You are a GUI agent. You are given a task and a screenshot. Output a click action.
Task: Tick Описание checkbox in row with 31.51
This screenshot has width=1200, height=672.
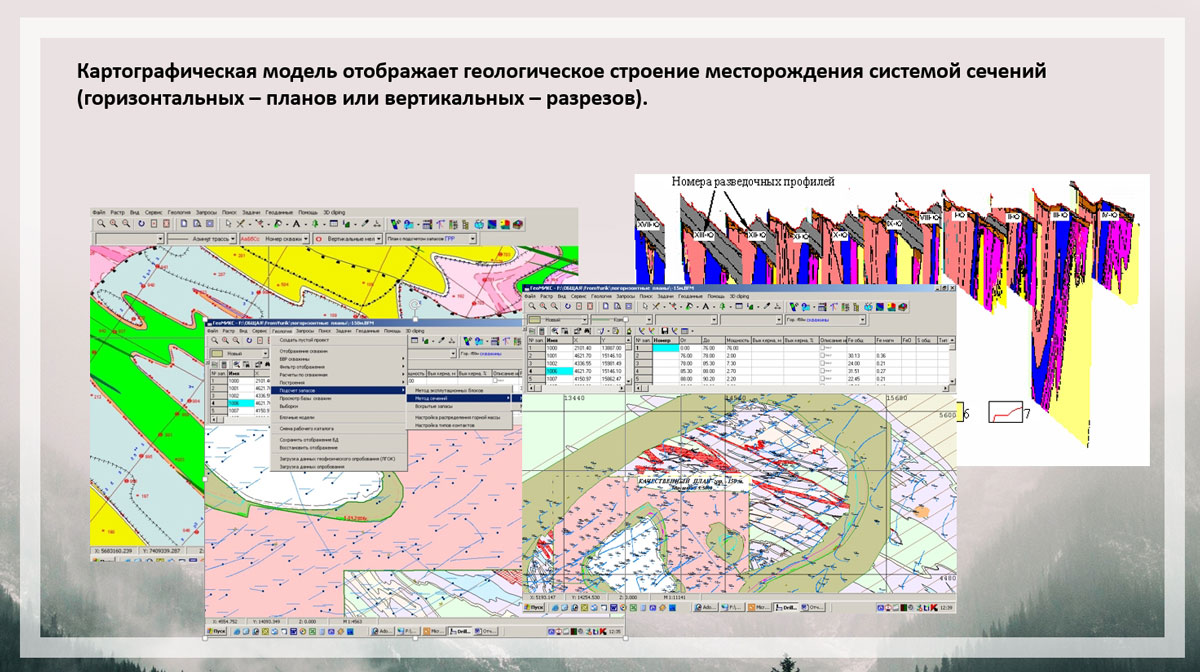coord(822,371)
